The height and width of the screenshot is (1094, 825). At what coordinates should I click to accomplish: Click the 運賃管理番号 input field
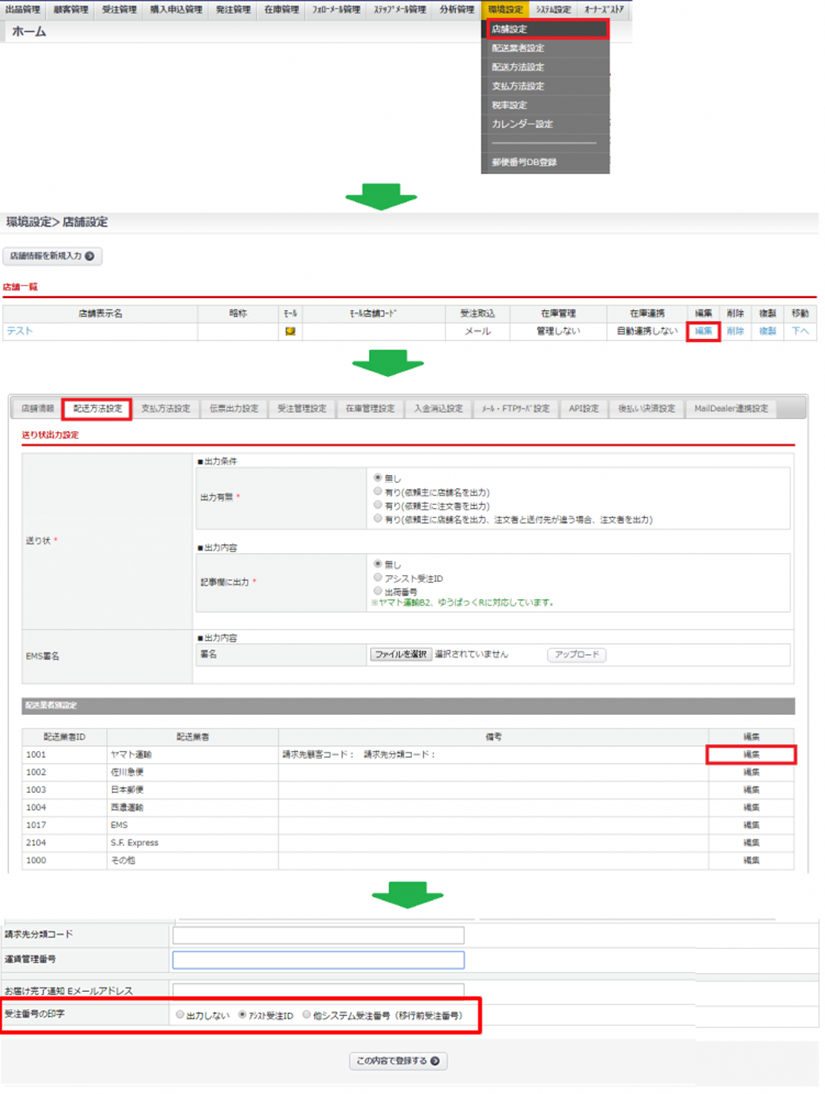pyautogui.click(x=318, y=960)
